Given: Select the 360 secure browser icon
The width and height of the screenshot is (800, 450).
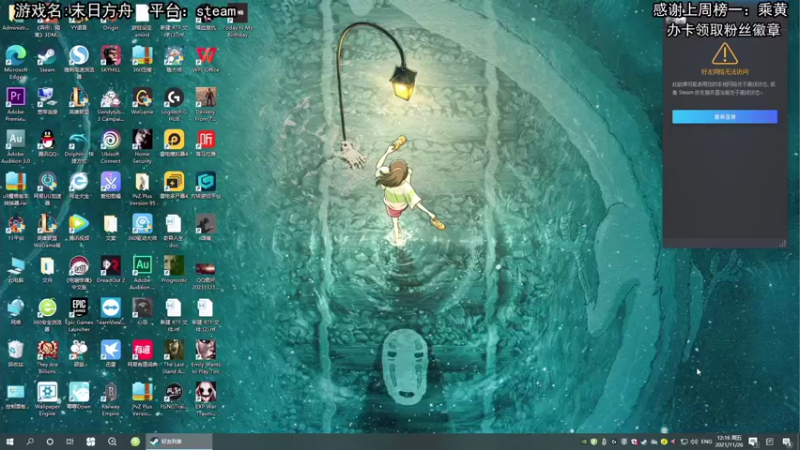Looking at the screenshot, I should [x=47, y=308].
